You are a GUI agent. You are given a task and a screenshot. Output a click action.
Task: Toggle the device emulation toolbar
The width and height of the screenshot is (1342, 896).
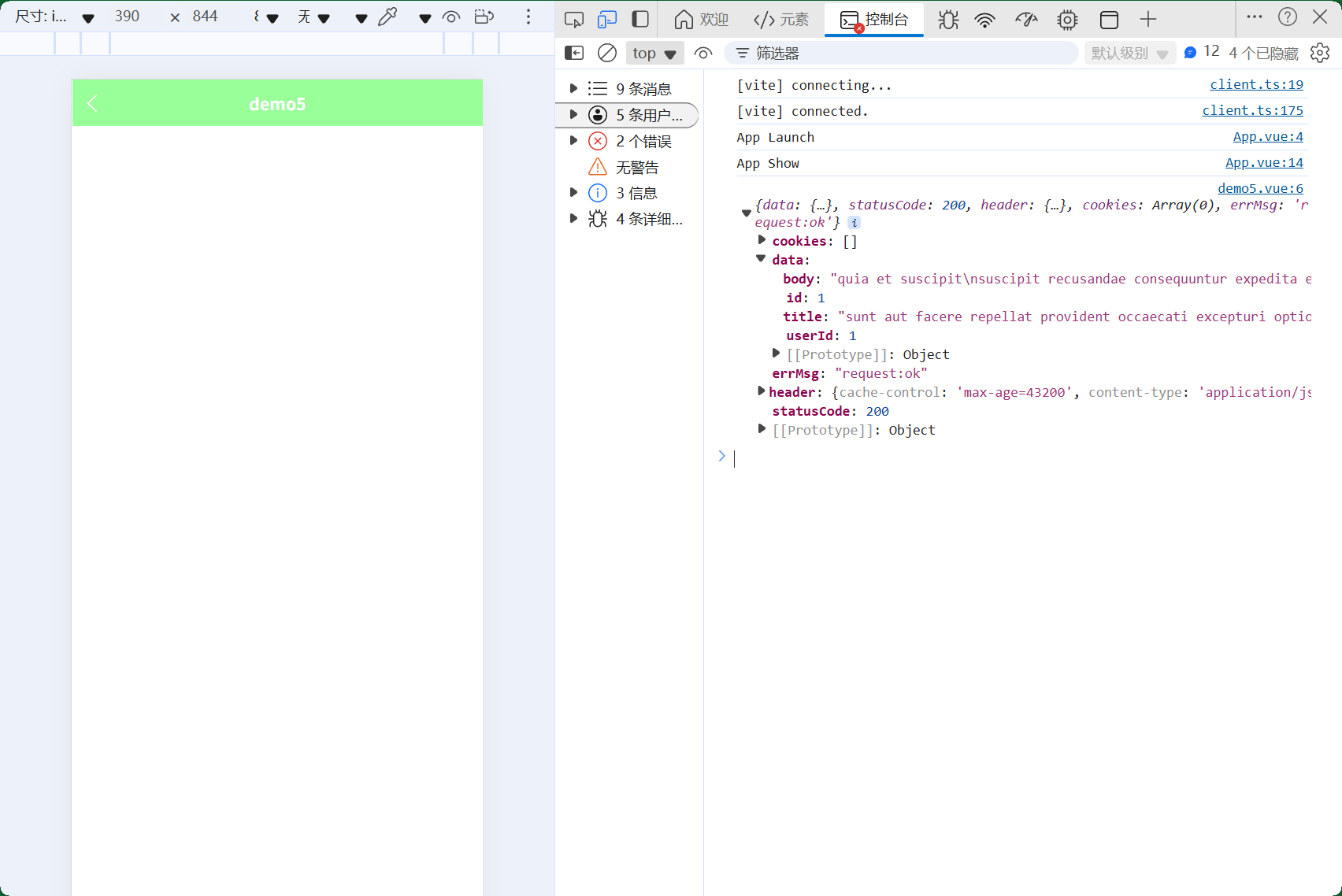(607, 19)
